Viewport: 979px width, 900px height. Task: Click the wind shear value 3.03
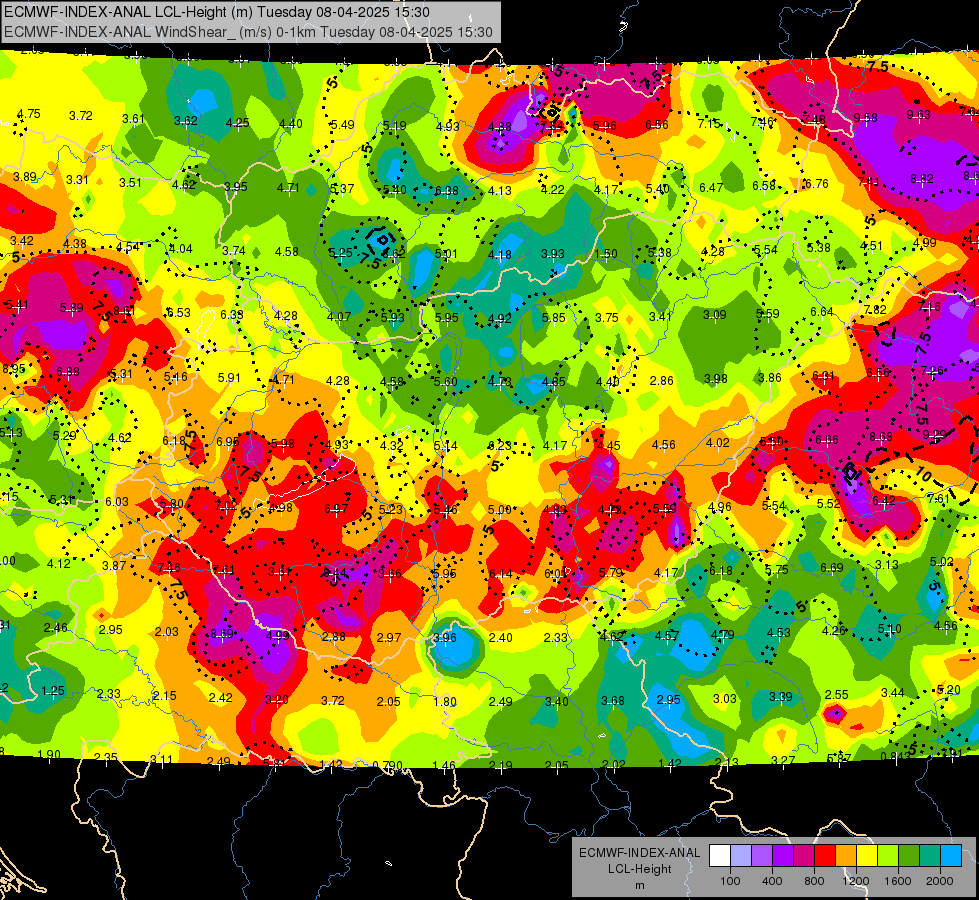[x=725, y=698]
